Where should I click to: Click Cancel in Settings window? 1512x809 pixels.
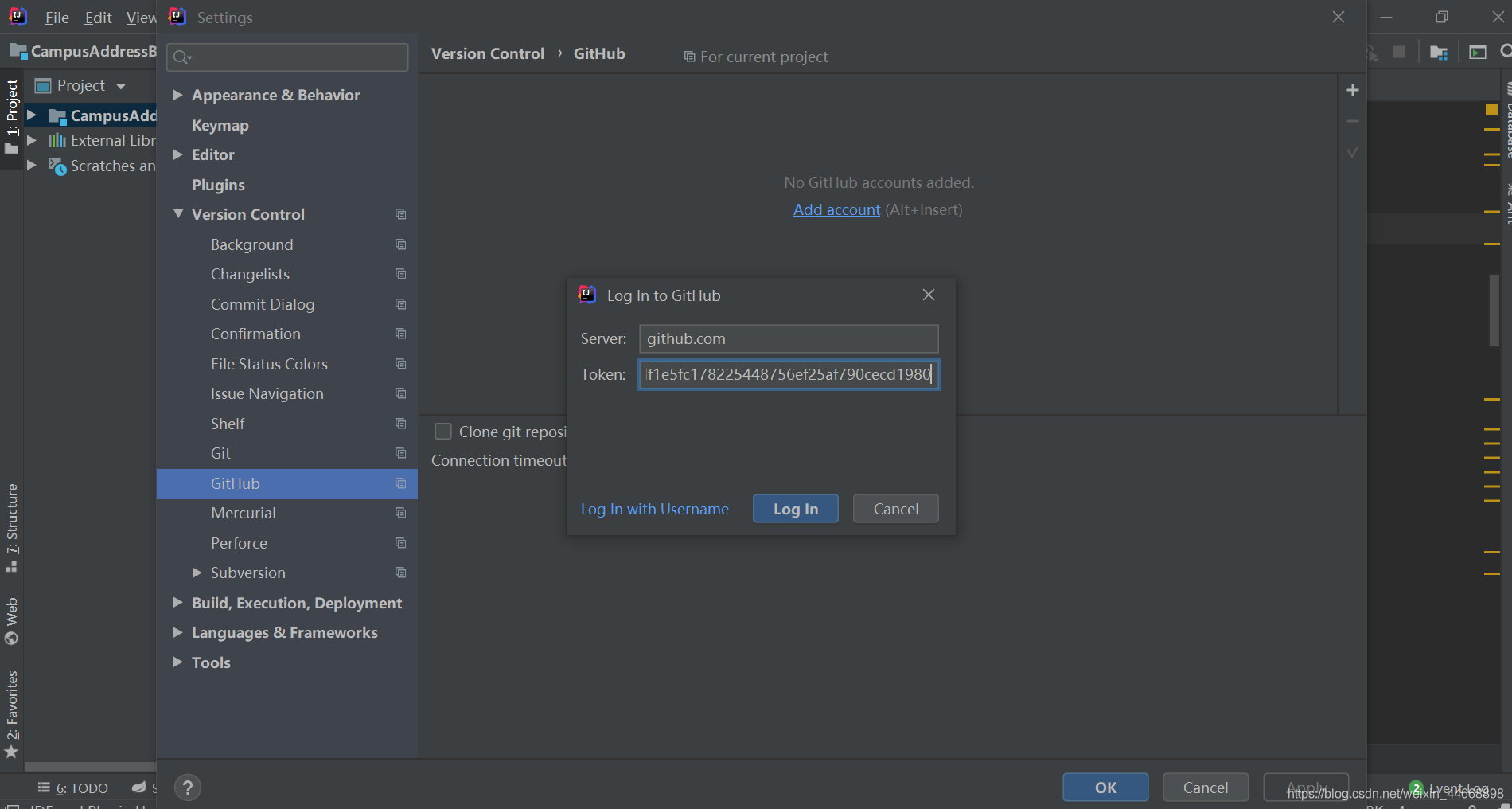1206,788
